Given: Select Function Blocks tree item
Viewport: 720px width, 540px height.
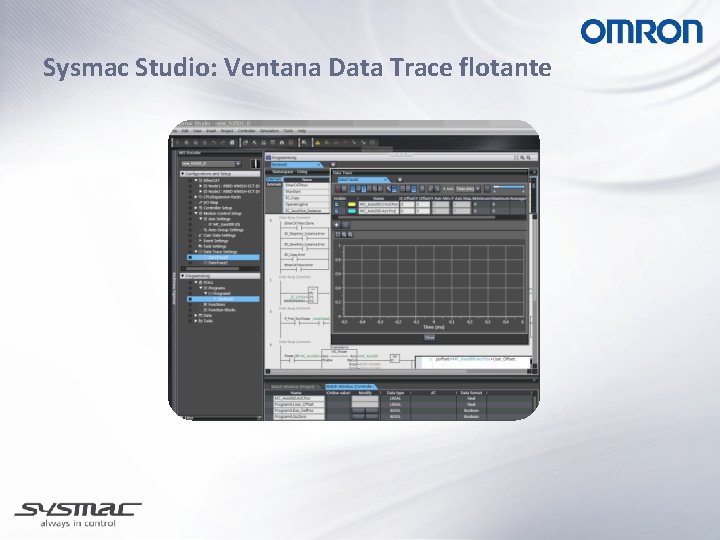Looking at the screenshot, I should (223, 310).
